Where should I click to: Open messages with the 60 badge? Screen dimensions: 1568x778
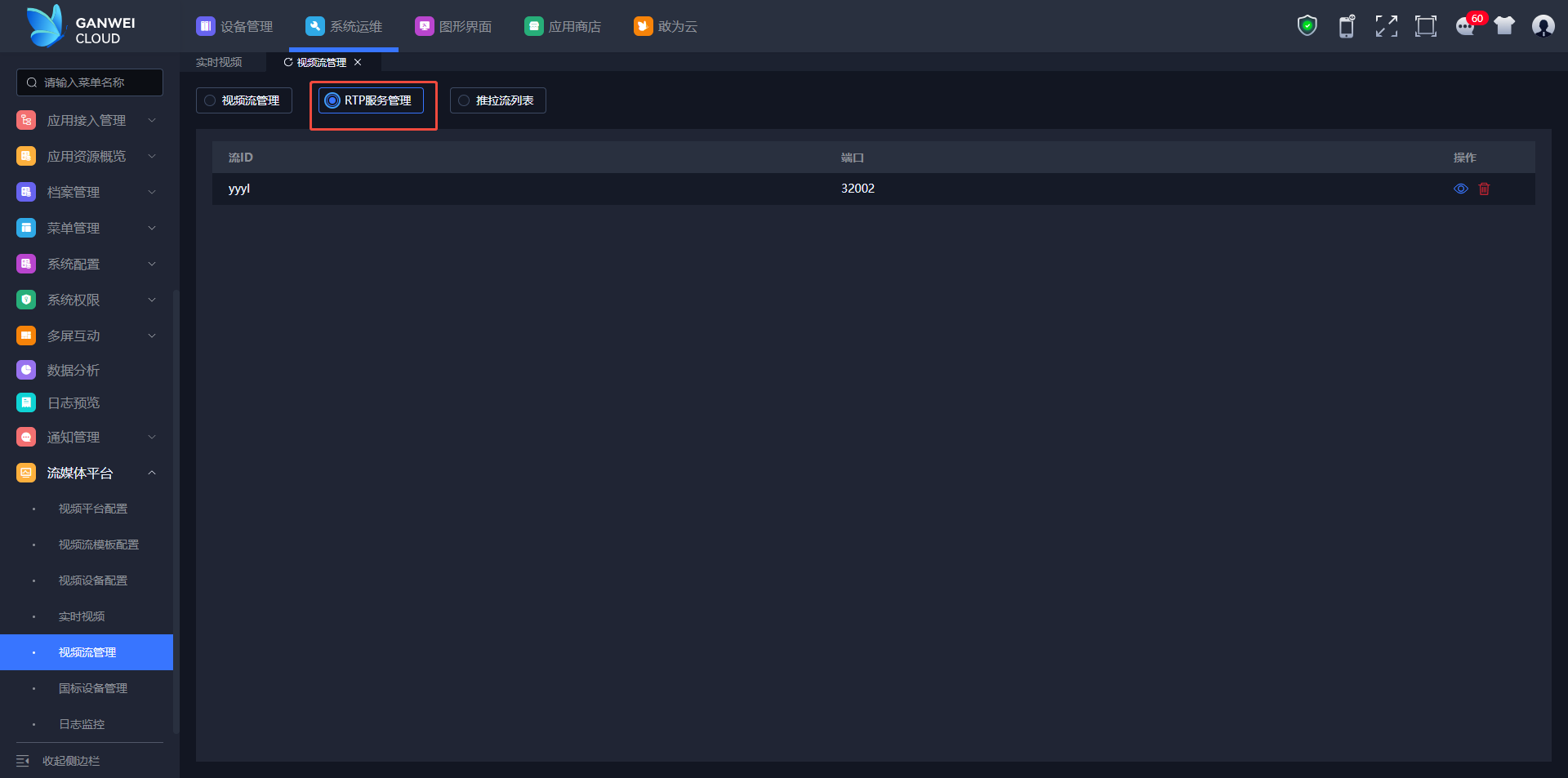coord(1468,25)
